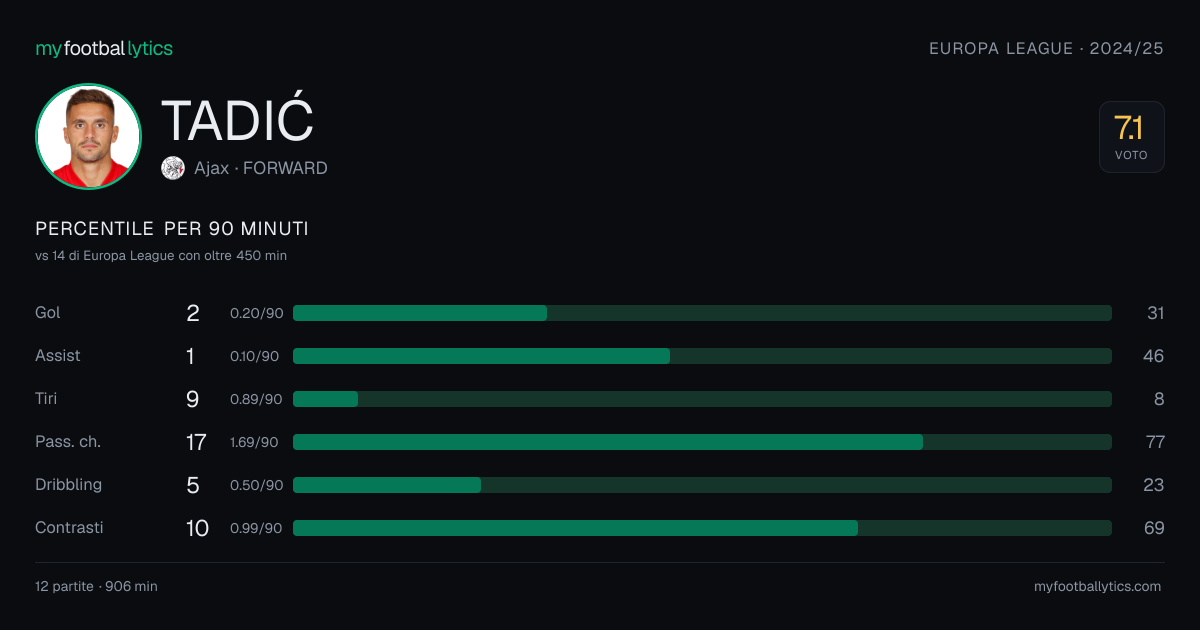Select the Tiri progress bar

(702, 399)
